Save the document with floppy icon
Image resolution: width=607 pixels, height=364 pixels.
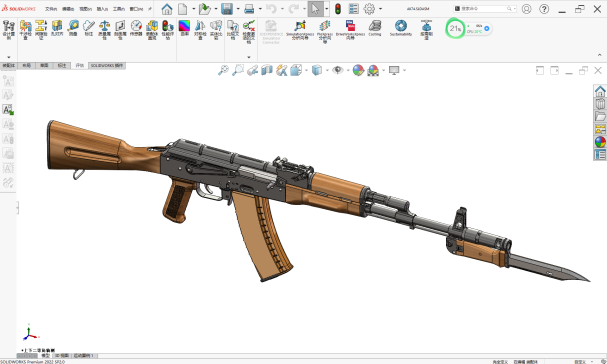227,9
